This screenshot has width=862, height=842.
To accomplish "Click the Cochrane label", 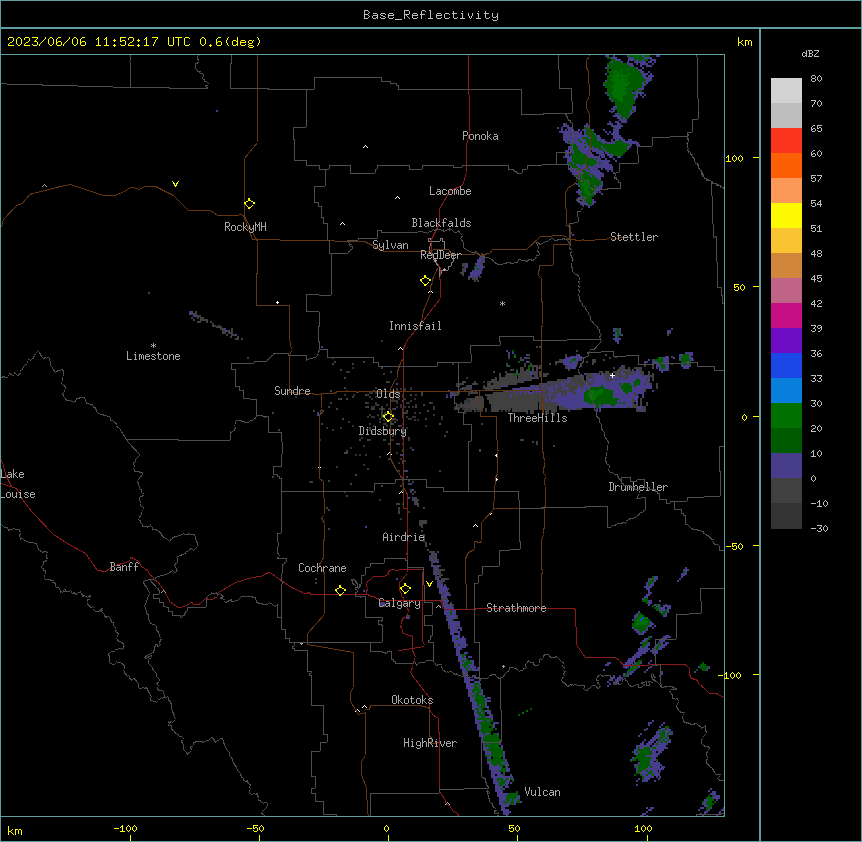I will coord(322,568).
